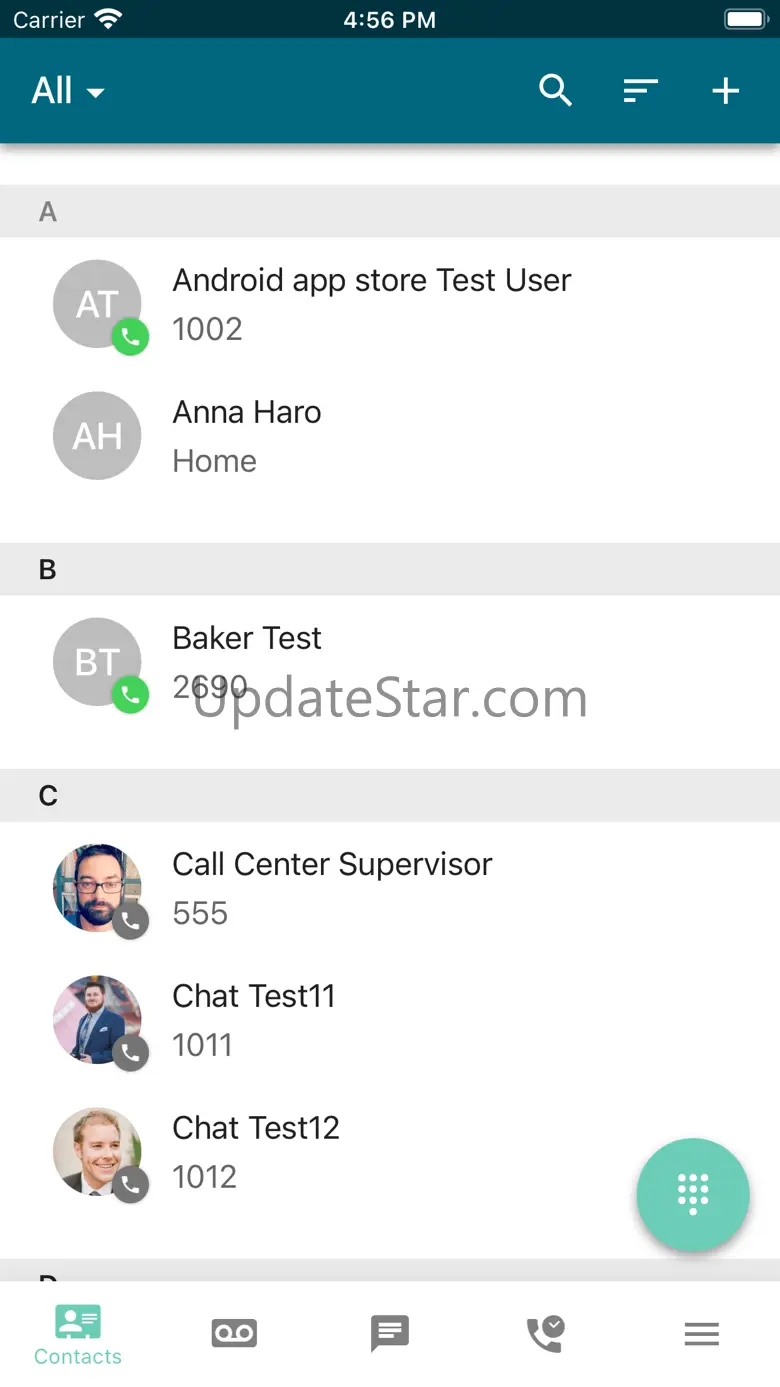Tap the sort contacts icon

640,91
